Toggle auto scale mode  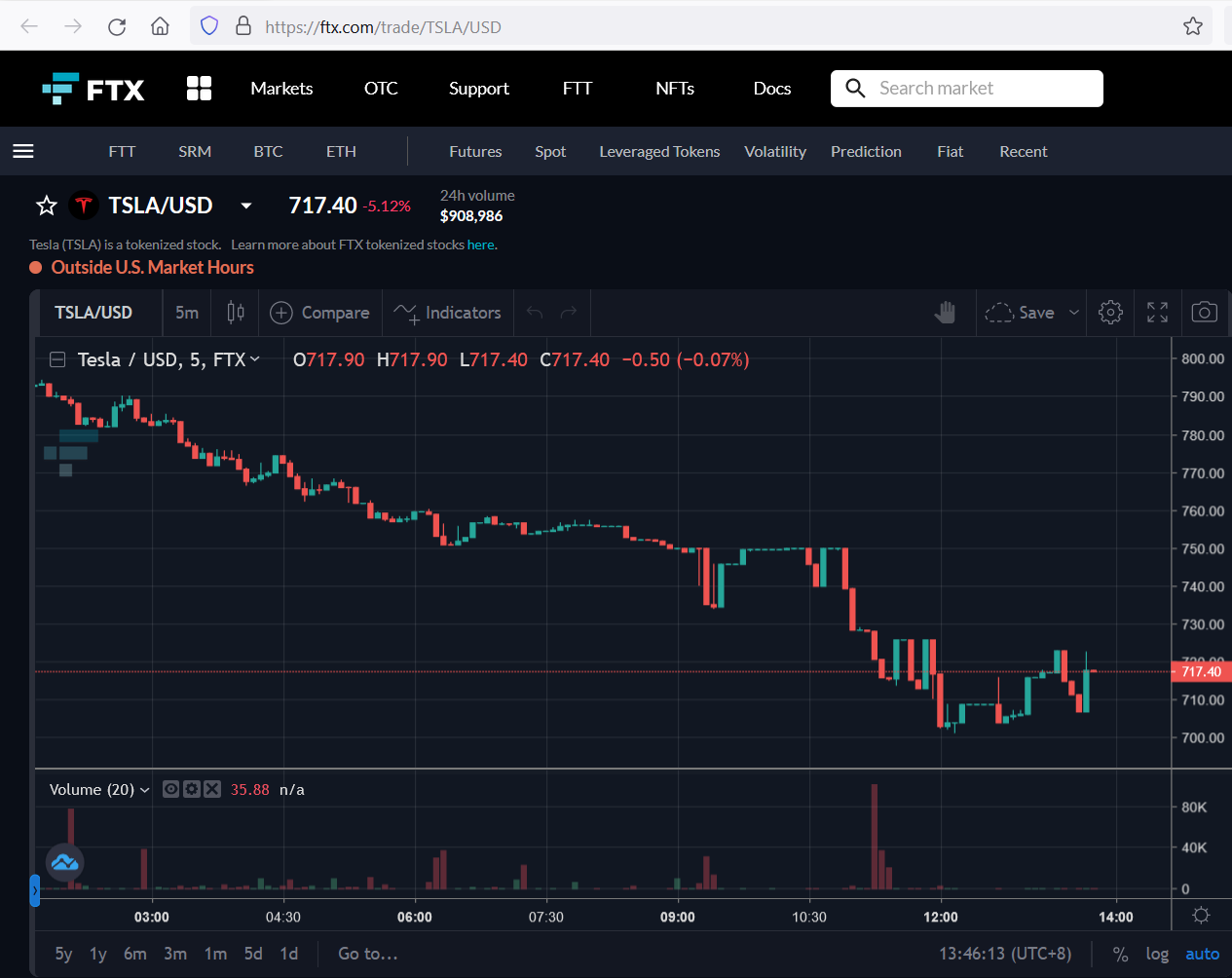[x=1202, y=955]
